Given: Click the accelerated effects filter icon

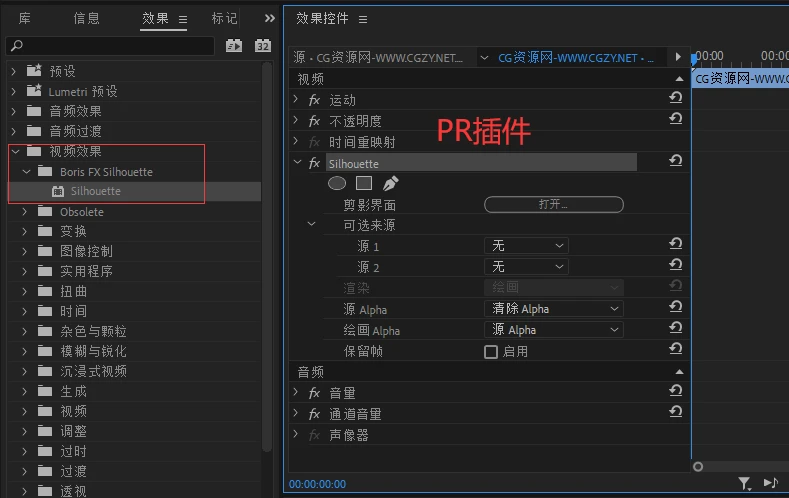Looking at the screenshot, I should pos(234,46).
